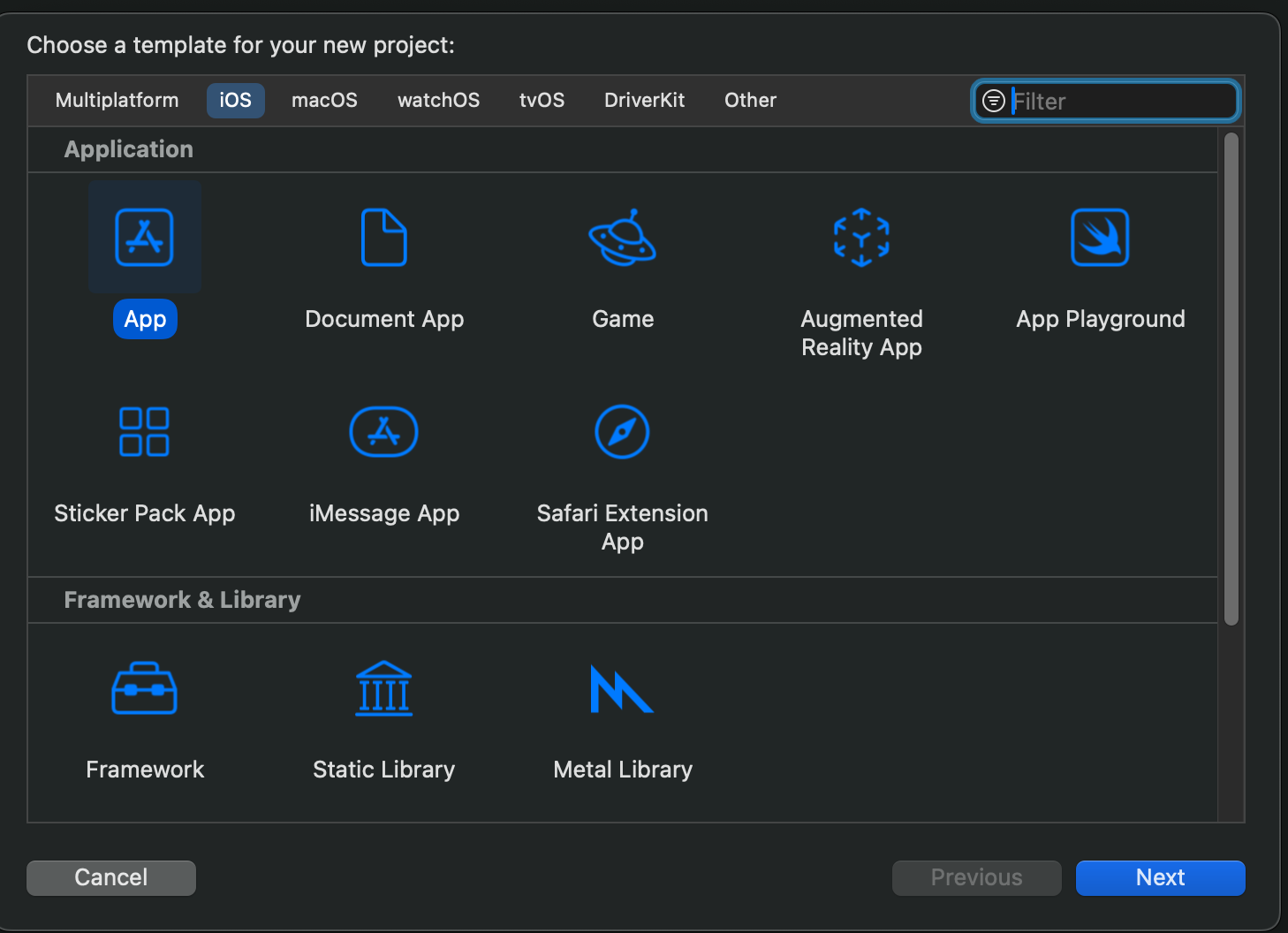1288x933 pixels.
Task: Click the "Framework & Library" section header
Action: (x=183, y=600)
